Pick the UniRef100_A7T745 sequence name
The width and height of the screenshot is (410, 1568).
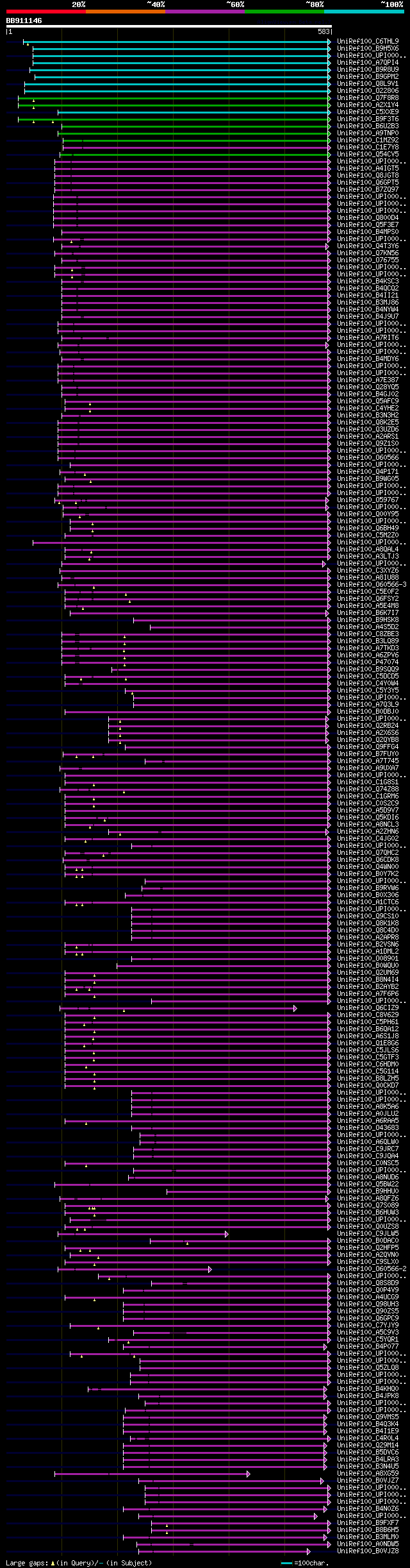[368, 761]
